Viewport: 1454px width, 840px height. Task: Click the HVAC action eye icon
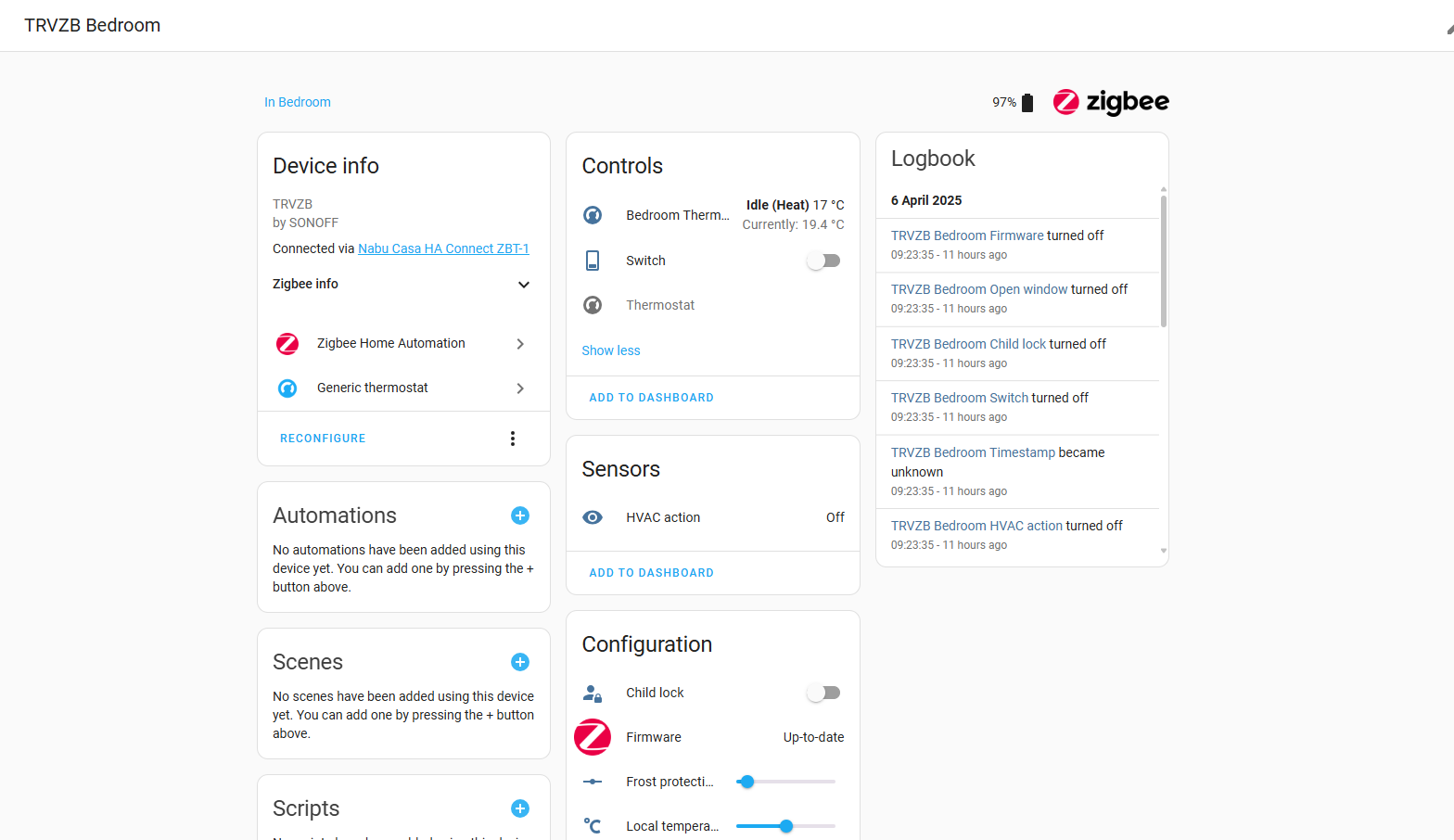click(593, 517)
